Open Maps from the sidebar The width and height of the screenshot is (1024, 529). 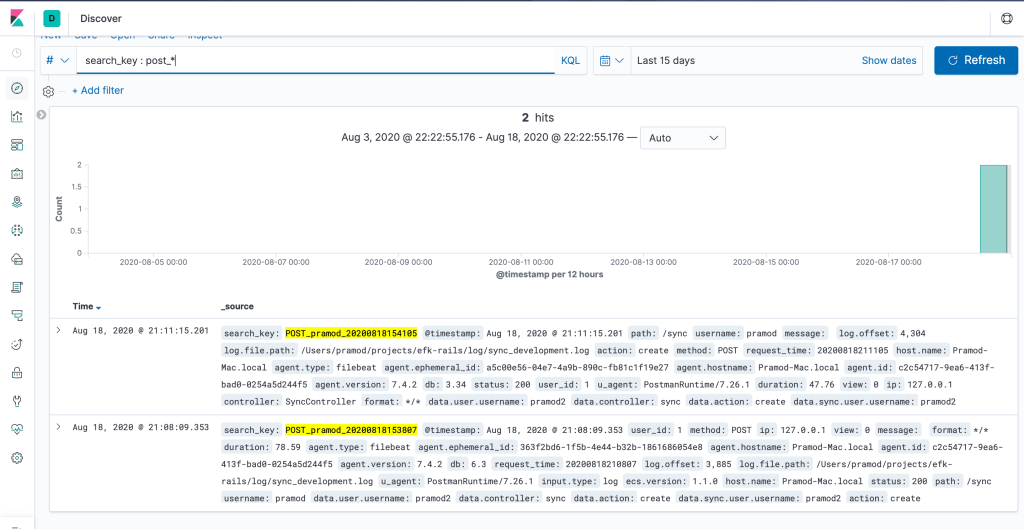pyautogui.click(x=17, y=202)
